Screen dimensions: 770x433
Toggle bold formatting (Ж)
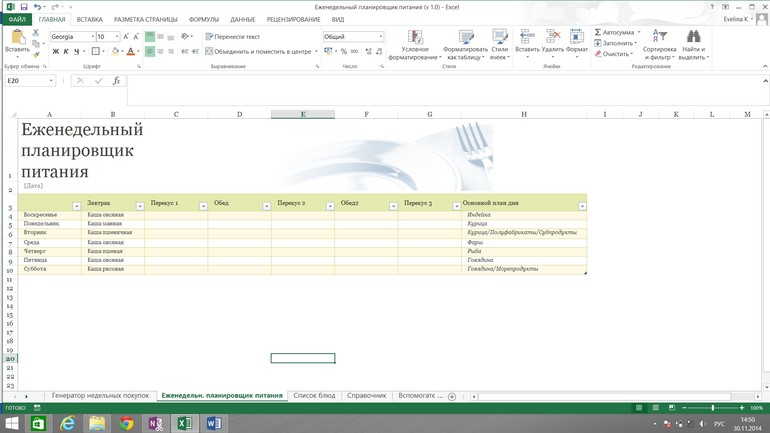[56, 52]
